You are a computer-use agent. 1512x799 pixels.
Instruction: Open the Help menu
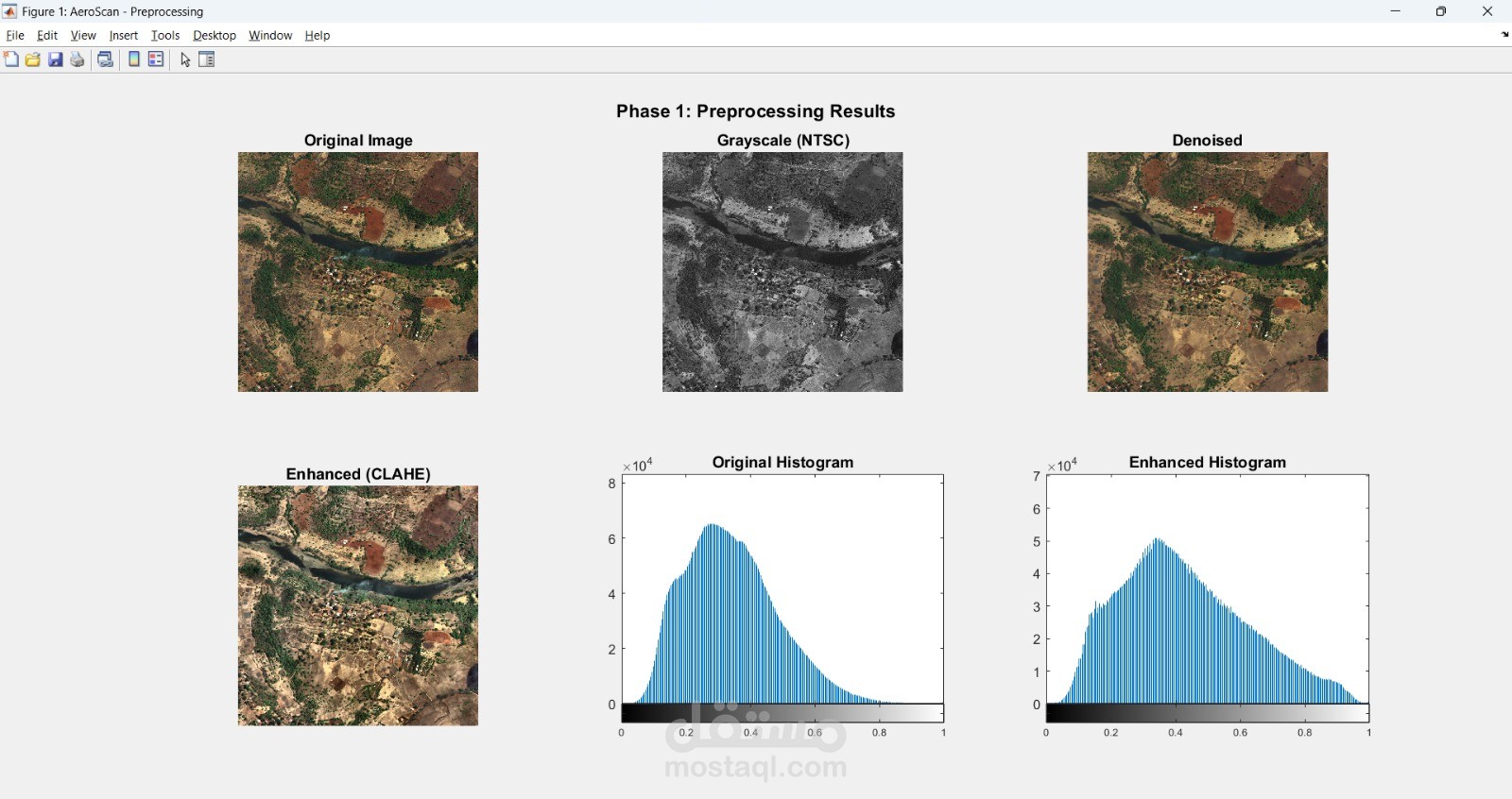point(318,36)
